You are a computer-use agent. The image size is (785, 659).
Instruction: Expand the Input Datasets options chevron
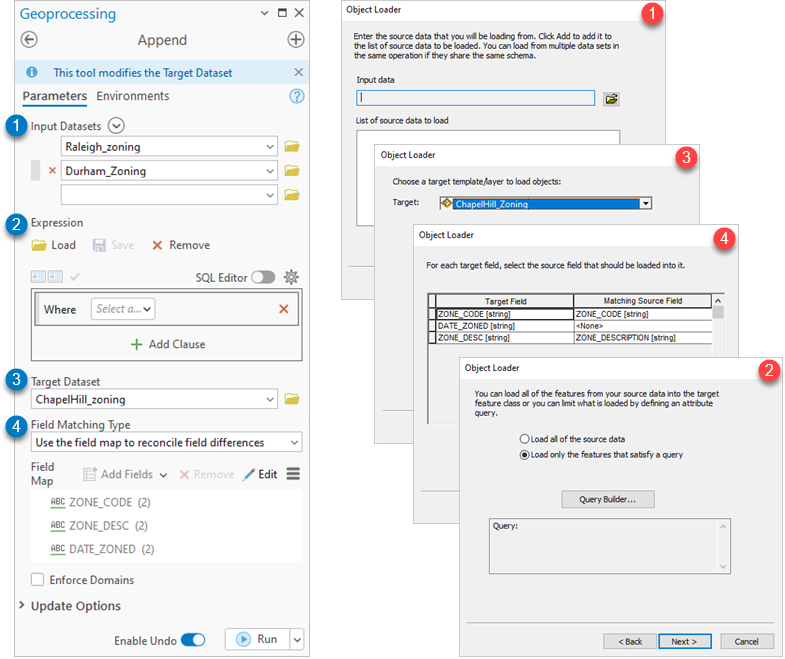pyautogui.click(x=116, y=126)
